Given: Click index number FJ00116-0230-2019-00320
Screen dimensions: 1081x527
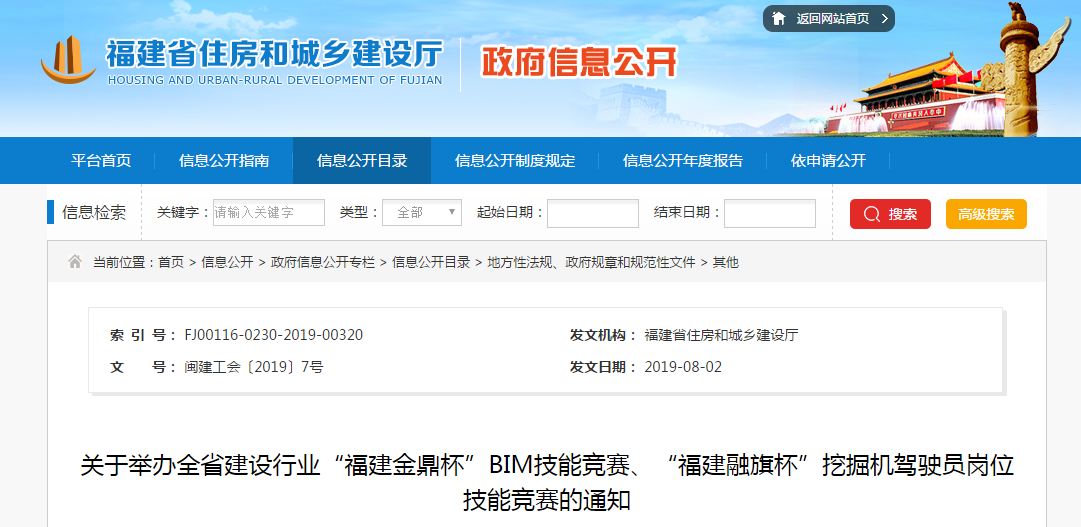Looking at the screenshot, I should 274,335.
